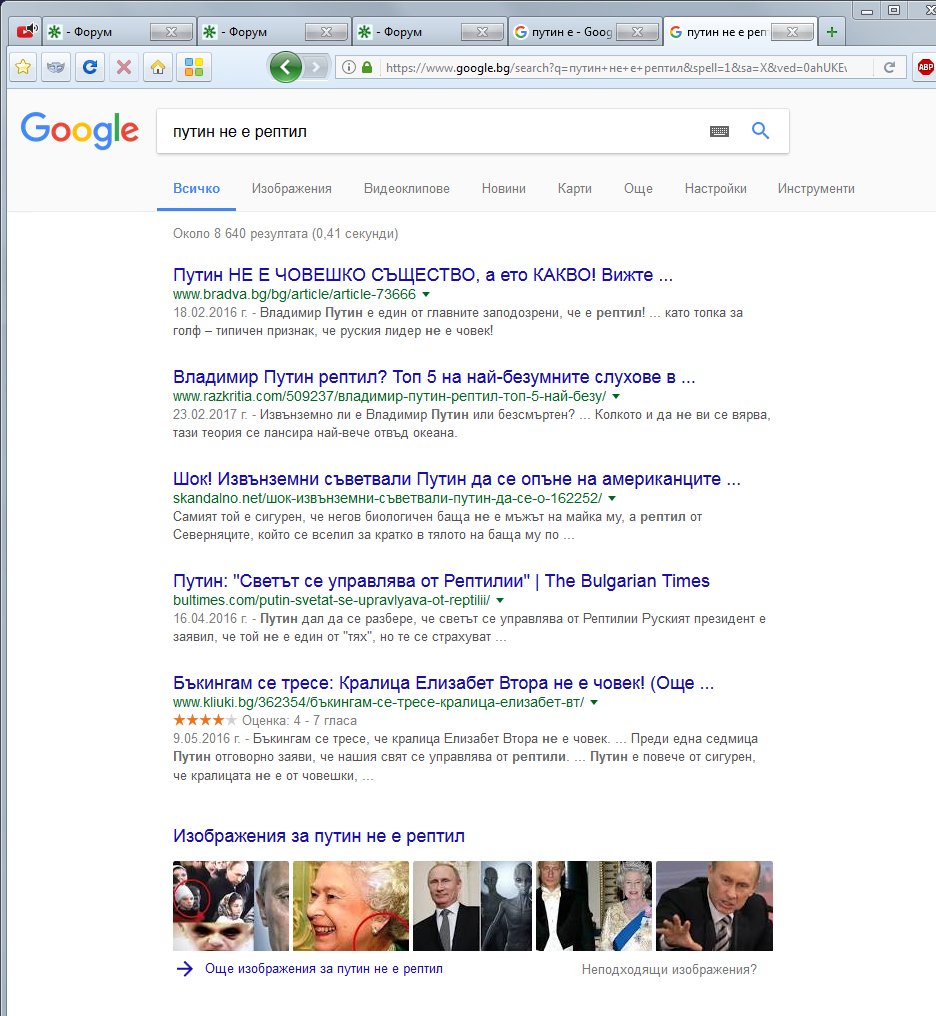Viewport: 936px width, 1016px height.
Task: Open 'Путин НЕ Е ЧОВЕШКО СЪЩЕСТВО' result
Action: [423, 275]
